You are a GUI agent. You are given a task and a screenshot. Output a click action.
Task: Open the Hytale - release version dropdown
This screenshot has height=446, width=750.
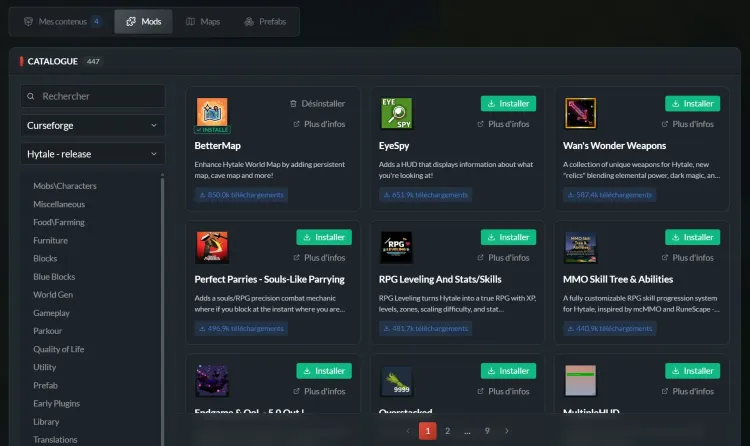tap(93, 154)
